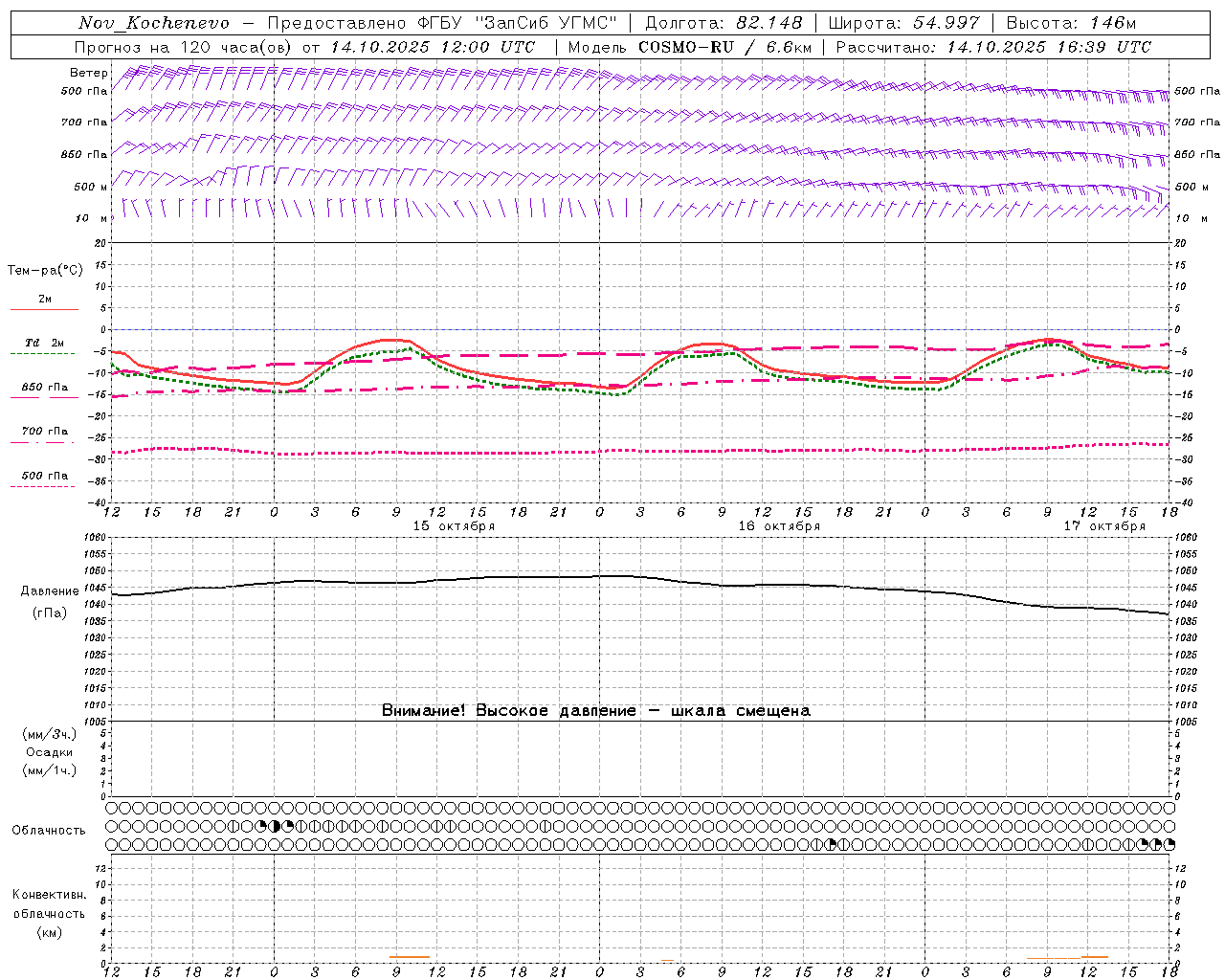Click the Конвективн. облачность label
The image size is (1225, 980).
50,913
